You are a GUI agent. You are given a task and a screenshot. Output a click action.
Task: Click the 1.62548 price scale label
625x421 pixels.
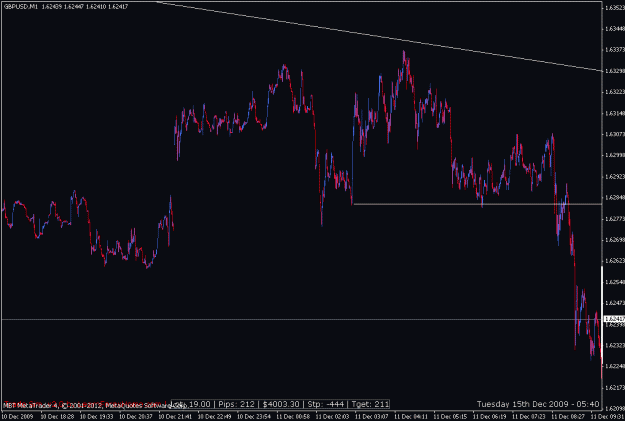615,282
